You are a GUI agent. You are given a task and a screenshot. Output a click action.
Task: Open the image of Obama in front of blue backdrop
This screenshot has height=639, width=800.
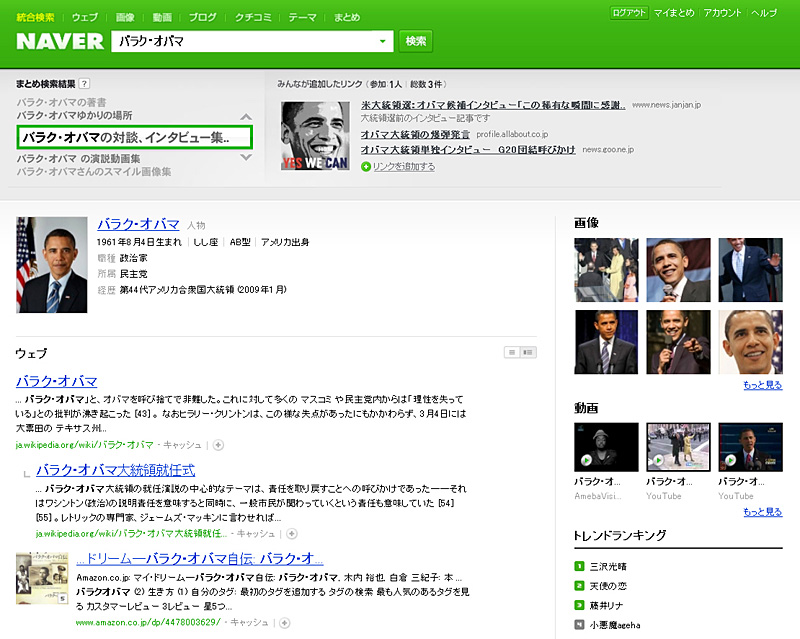606,342
